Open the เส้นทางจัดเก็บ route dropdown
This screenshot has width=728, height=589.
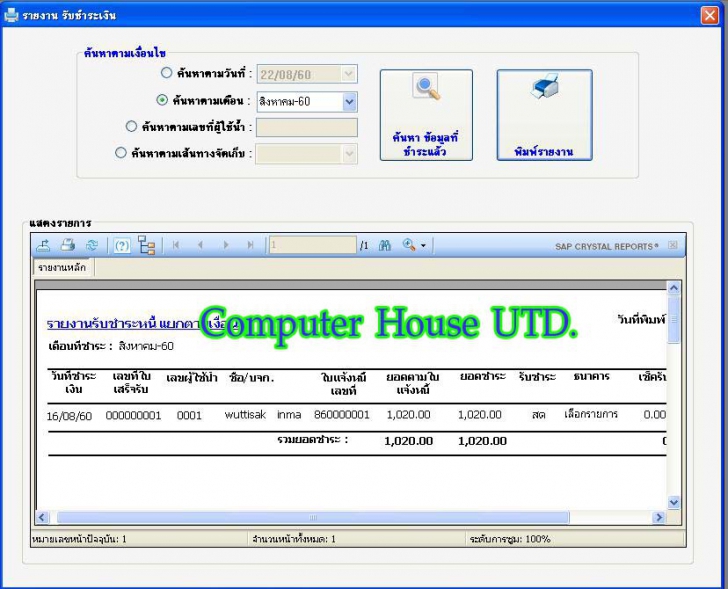pyautogui.click(x=349, y=154)
